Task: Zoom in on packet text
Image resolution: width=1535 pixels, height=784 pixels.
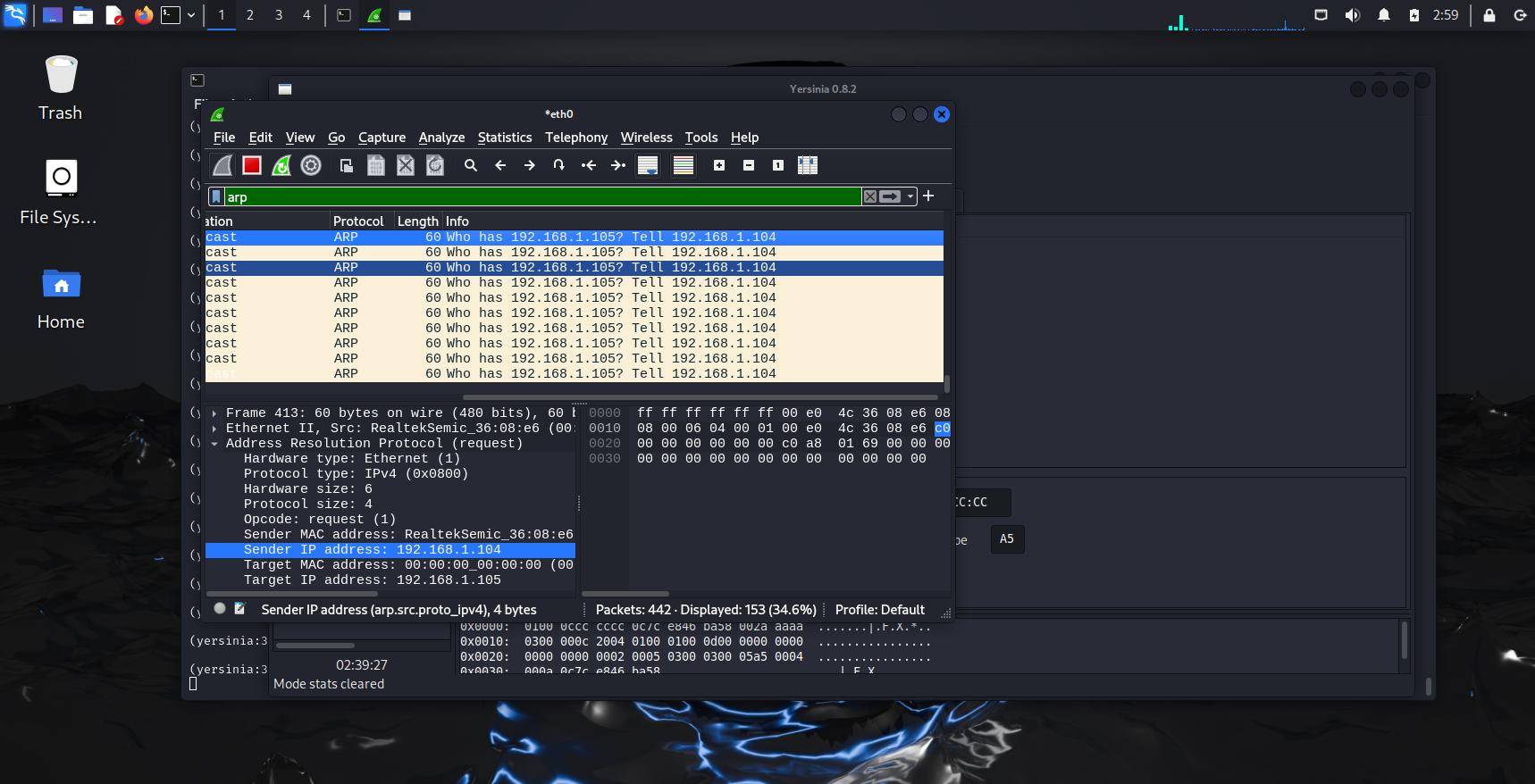Action: coord(719,165)
